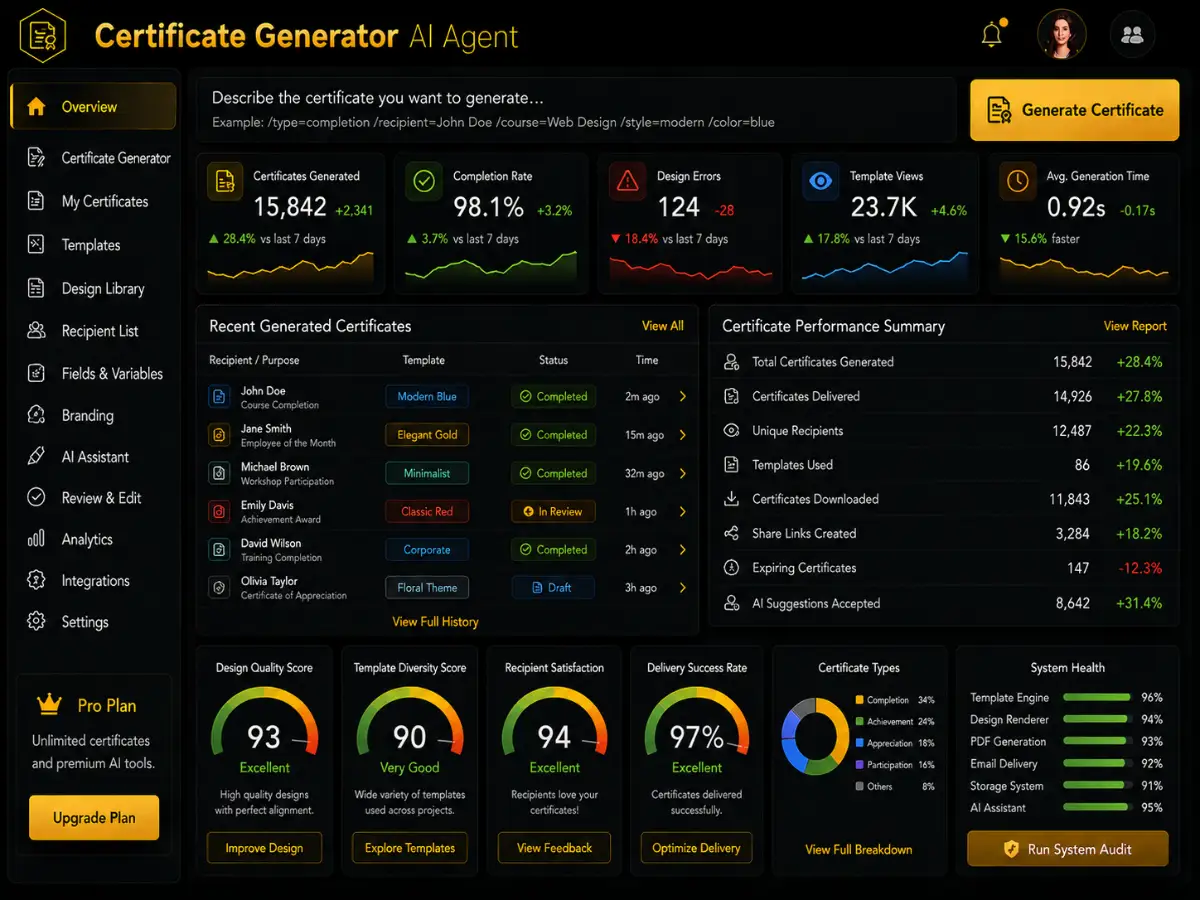This screenshot has height=900, width=1200.
Task: Click the Pro Plan crown icon
Action: [49, 704]
